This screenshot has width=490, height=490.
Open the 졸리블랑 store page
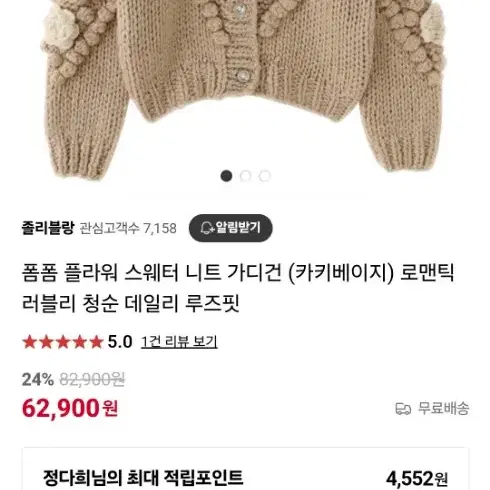tap(48, 228)
